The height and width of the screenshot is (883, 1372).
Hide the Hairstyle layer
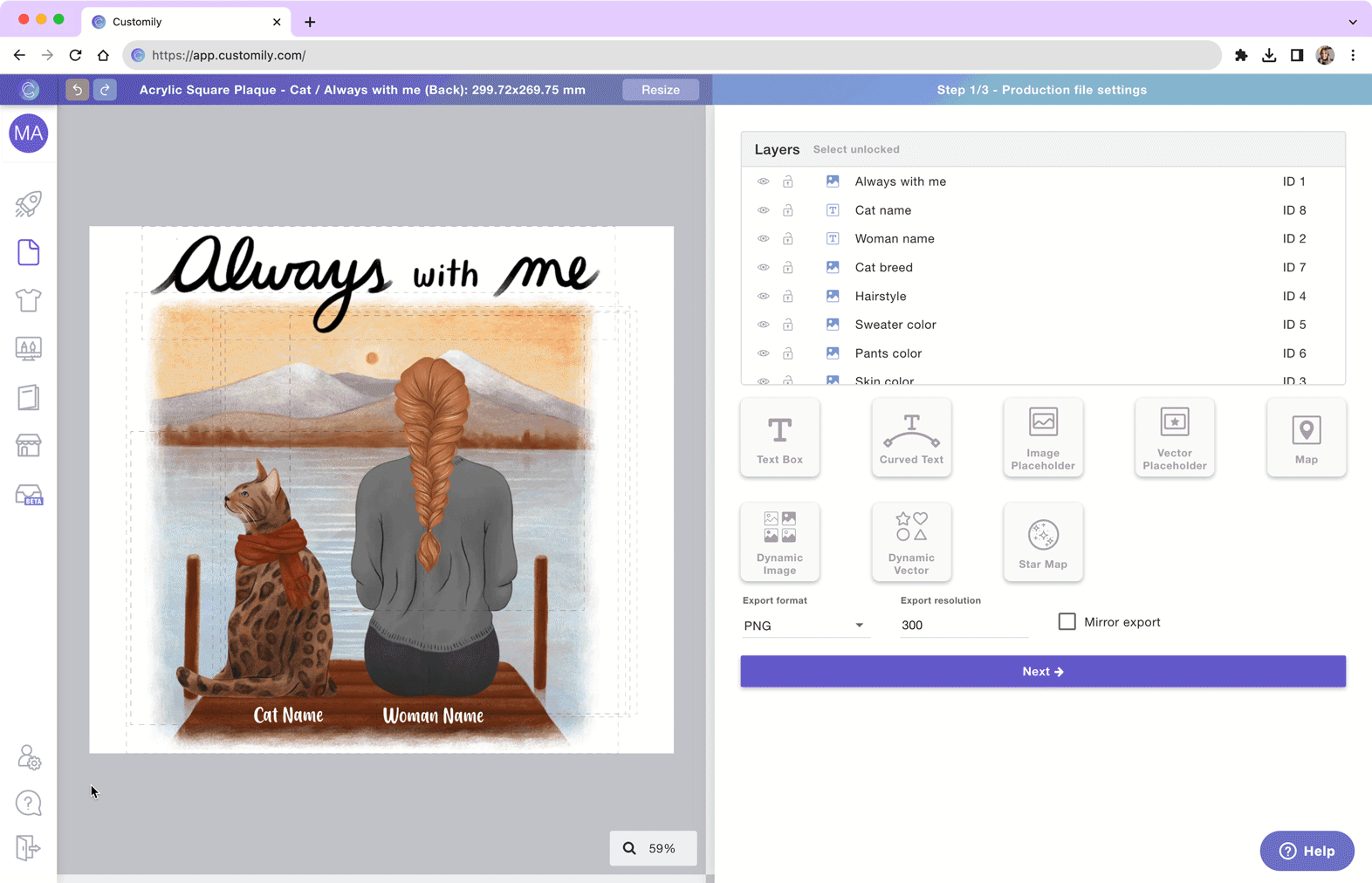point(763,297)
